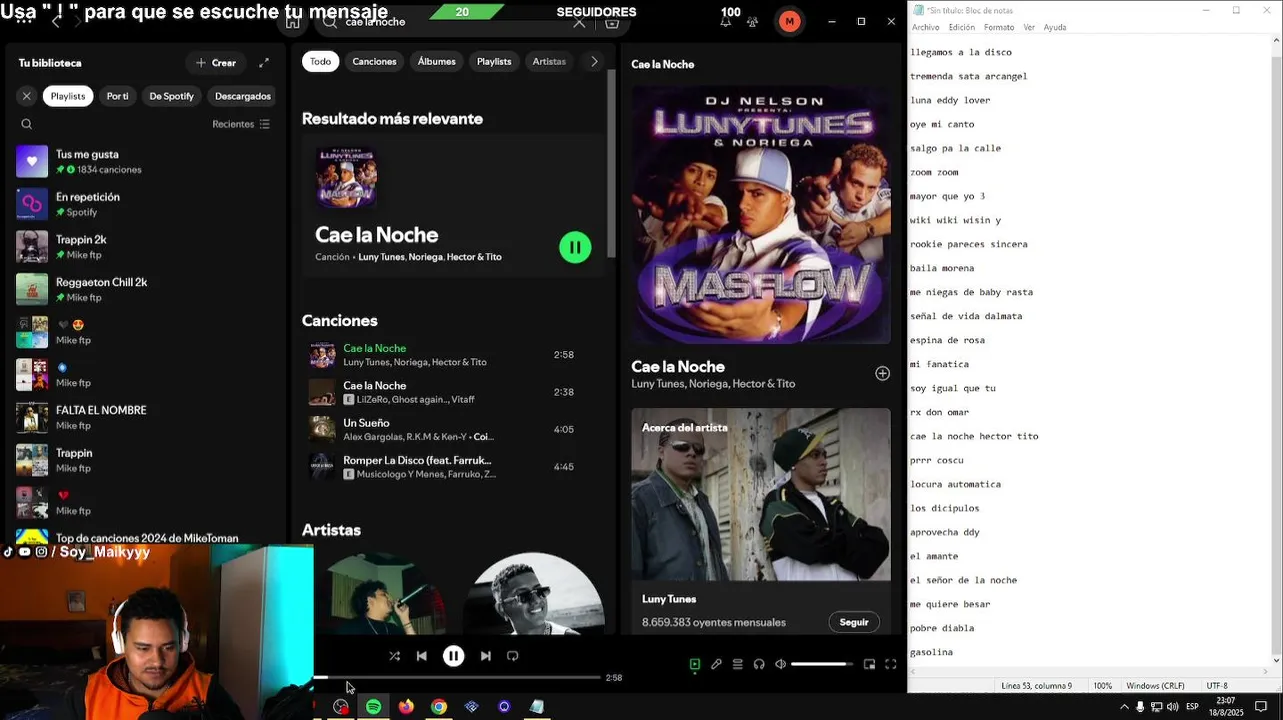Open the Tus me gusta playlist
Image resolution: width=1283 pixels, height=720 pixels.
(x=146, y=161)
